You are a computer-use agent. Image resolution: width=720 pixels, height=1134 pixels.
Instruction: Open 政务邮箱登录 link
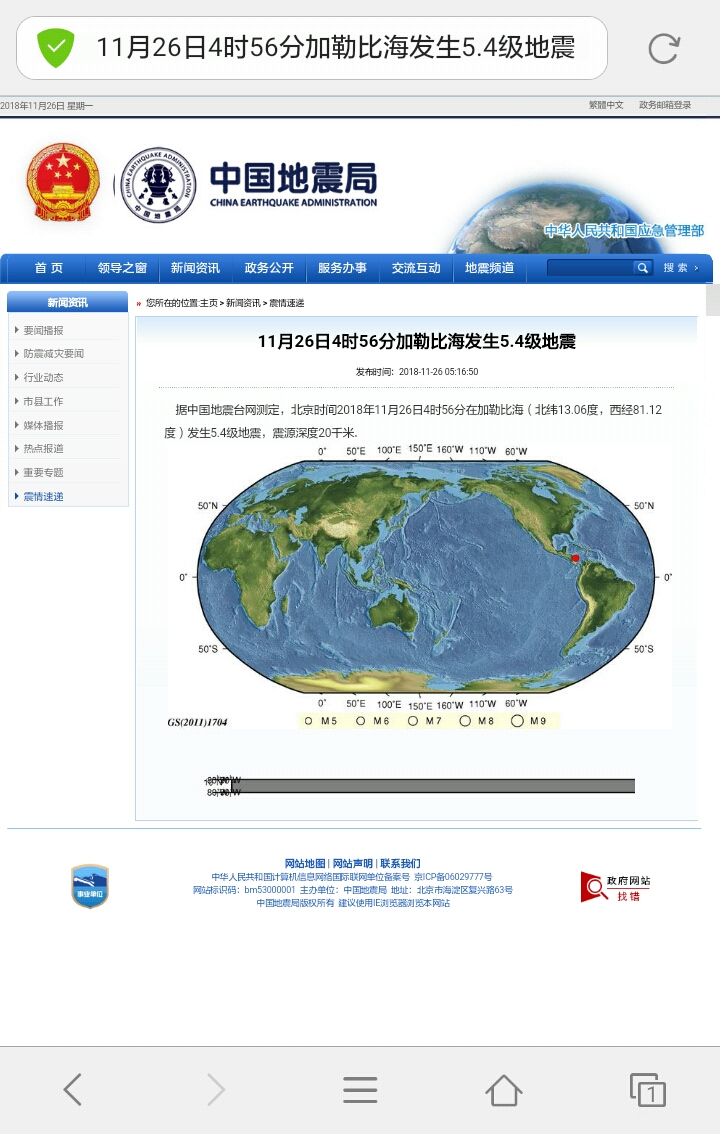665,105
